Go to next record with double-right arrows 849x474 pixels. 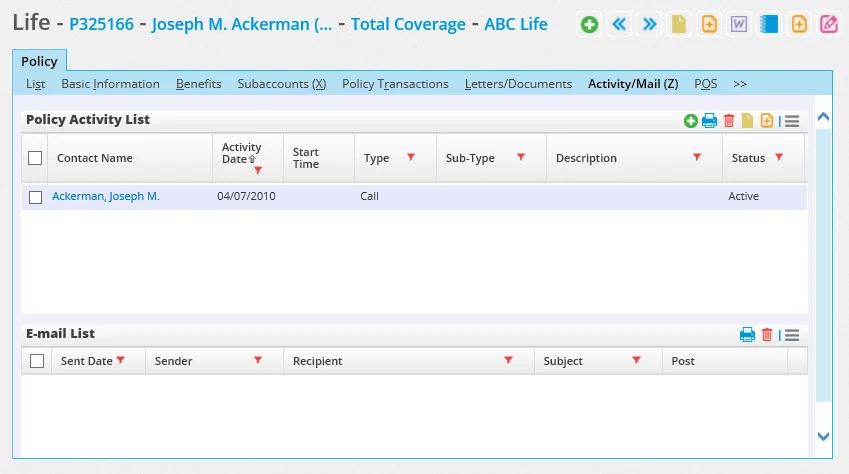point(650,25)
